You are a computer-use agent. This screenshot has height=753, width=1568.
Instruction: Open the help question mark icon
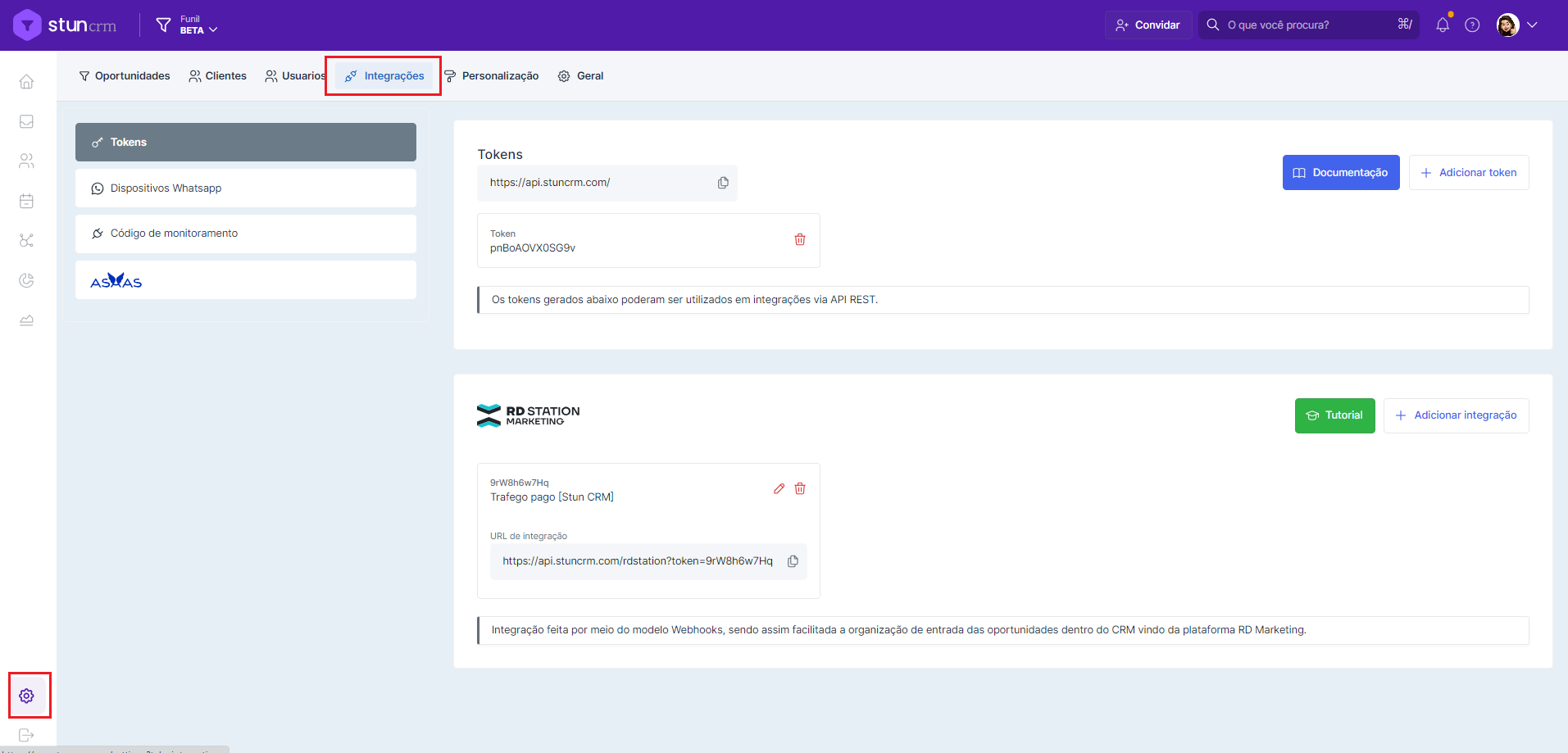coord(1472,25)
